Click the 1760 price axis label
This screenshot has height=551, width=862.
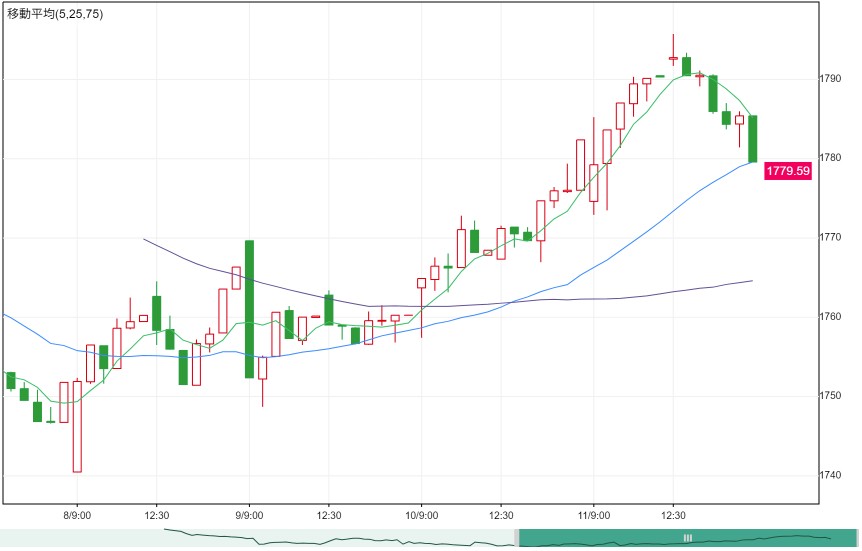(830, 317)
